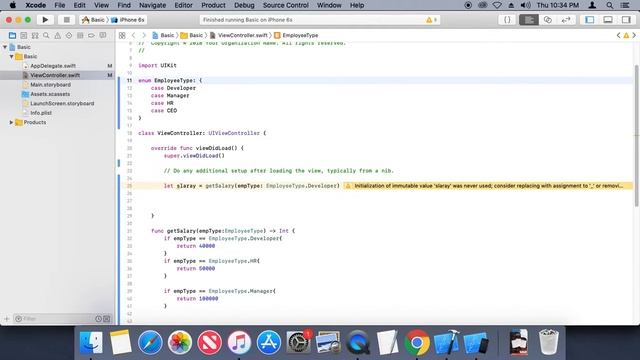Show only recent files filter
The height and width of the screenshot is (360, 640).
(x=98, y=319)
